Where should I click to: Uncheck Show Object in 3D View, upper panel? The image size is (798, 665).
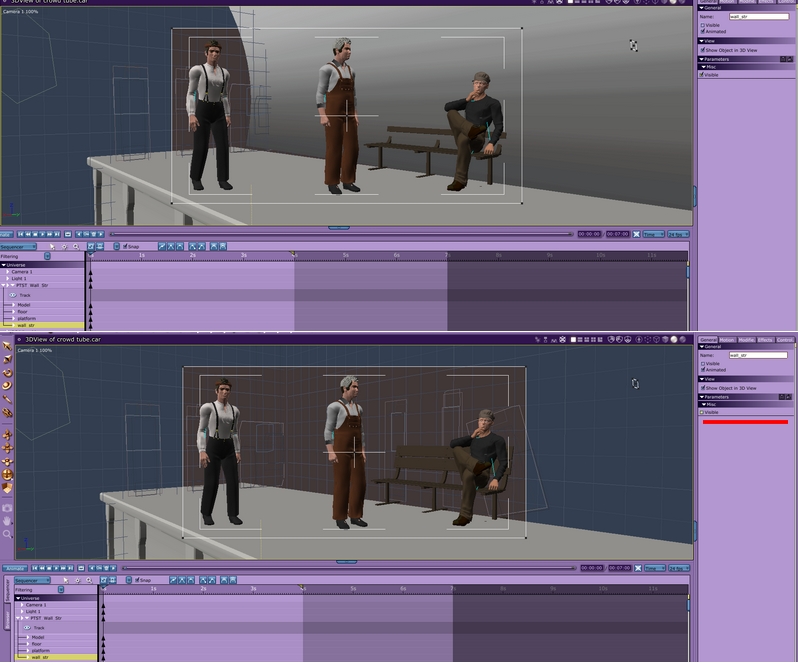tap(703, 50)
